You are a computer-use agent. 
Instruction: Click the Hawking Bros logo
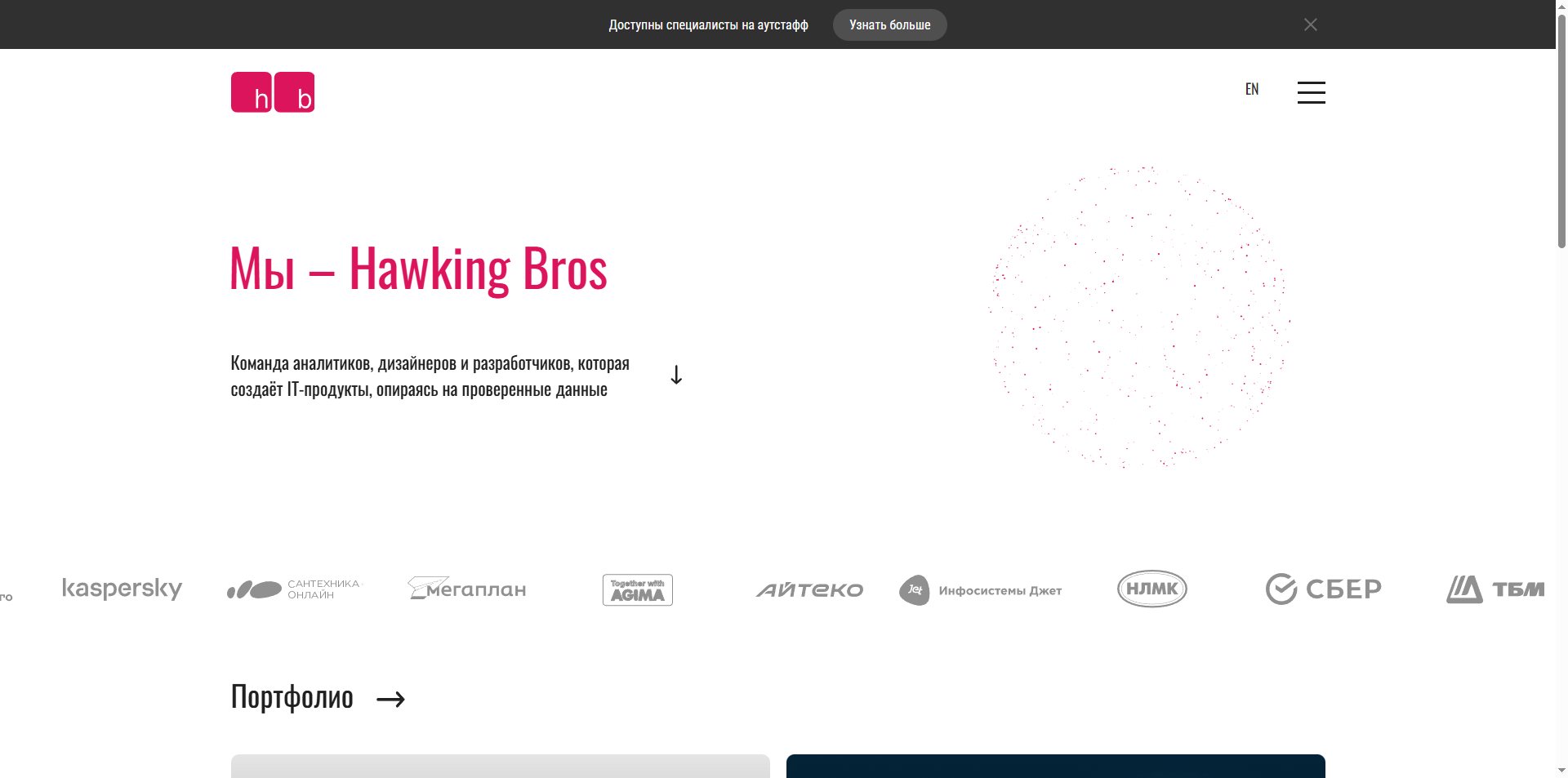272,91
